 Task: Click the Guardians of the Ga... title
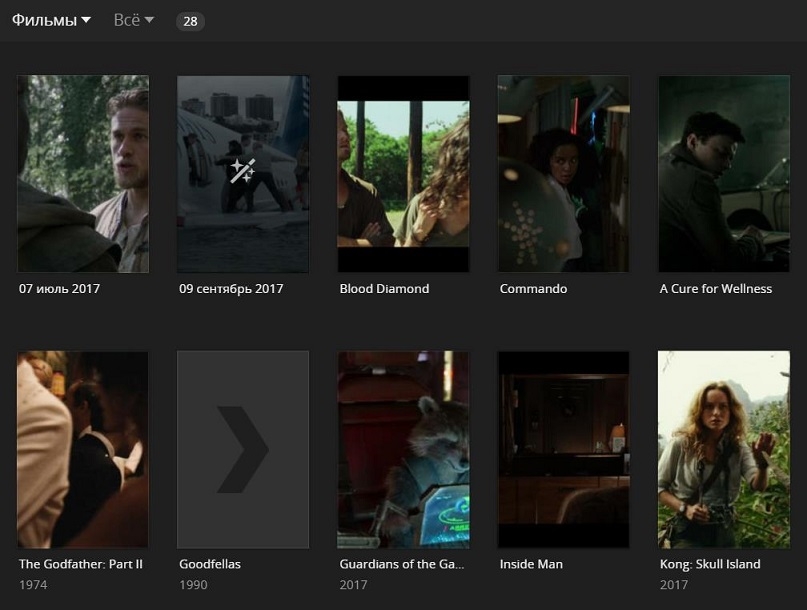point(402,564)
